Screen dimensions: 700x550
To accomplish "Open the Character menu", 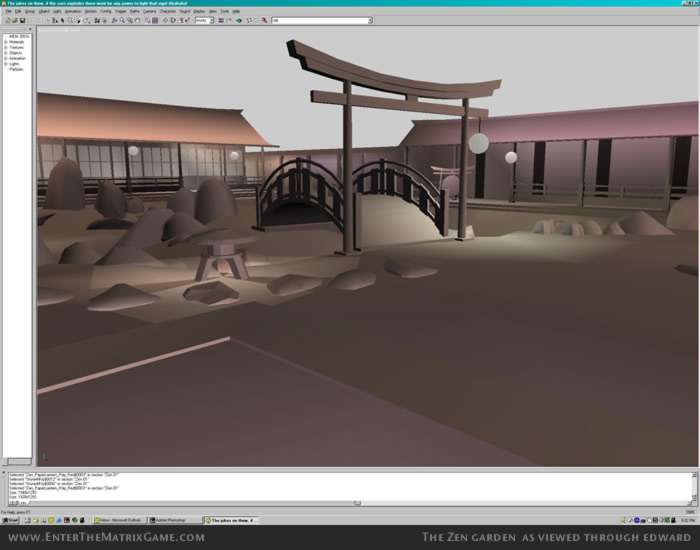I will pos(168,11).
